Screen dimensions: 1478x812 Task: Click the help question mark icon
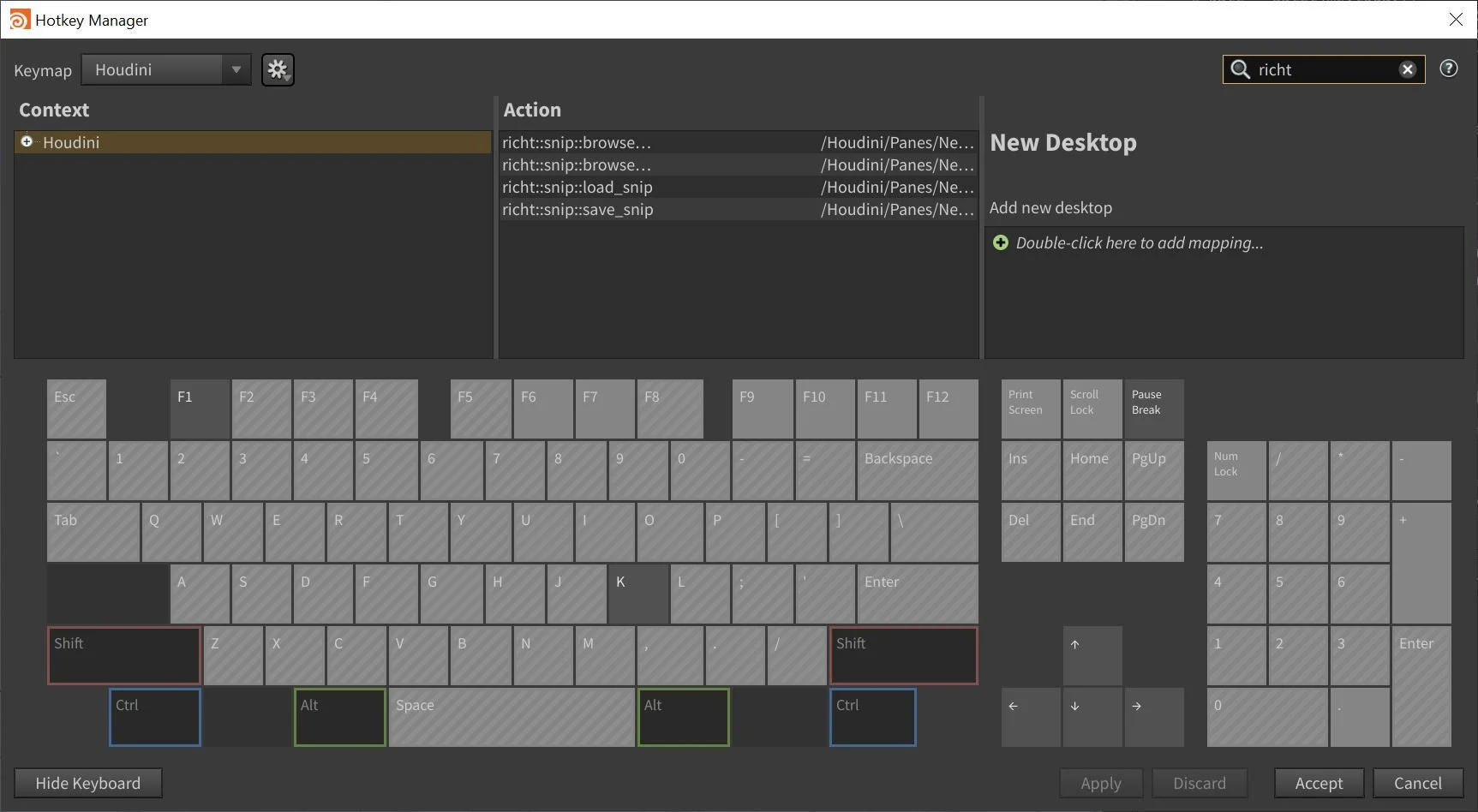pyautogui.click(x=1449, y=69)
